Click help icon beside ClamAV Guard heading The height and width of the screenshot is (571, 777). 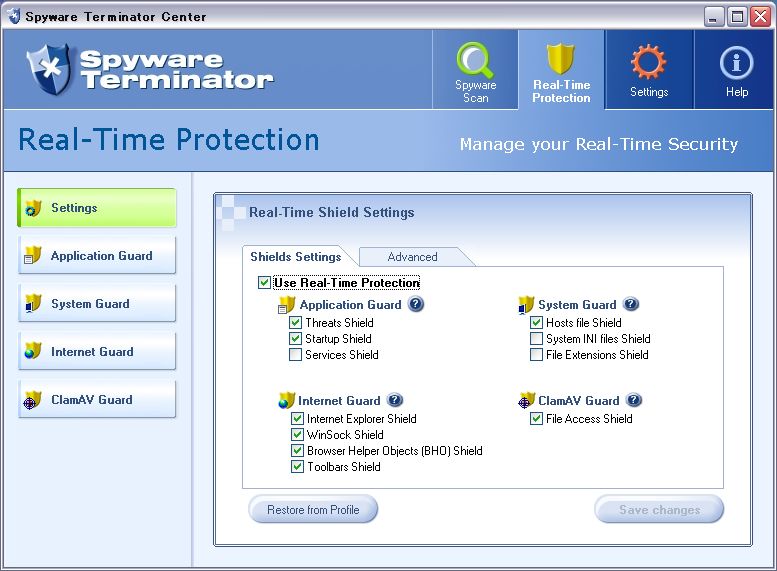click(634, 400)
